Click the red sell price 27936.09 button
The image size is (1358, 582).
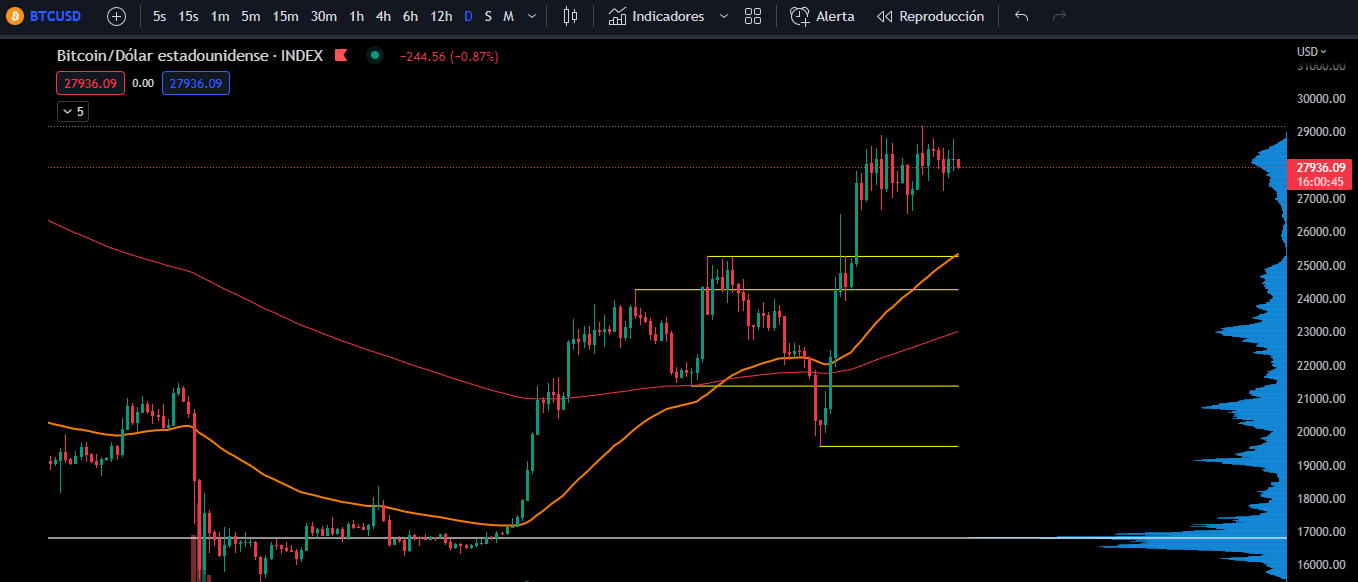coord(90,84)
